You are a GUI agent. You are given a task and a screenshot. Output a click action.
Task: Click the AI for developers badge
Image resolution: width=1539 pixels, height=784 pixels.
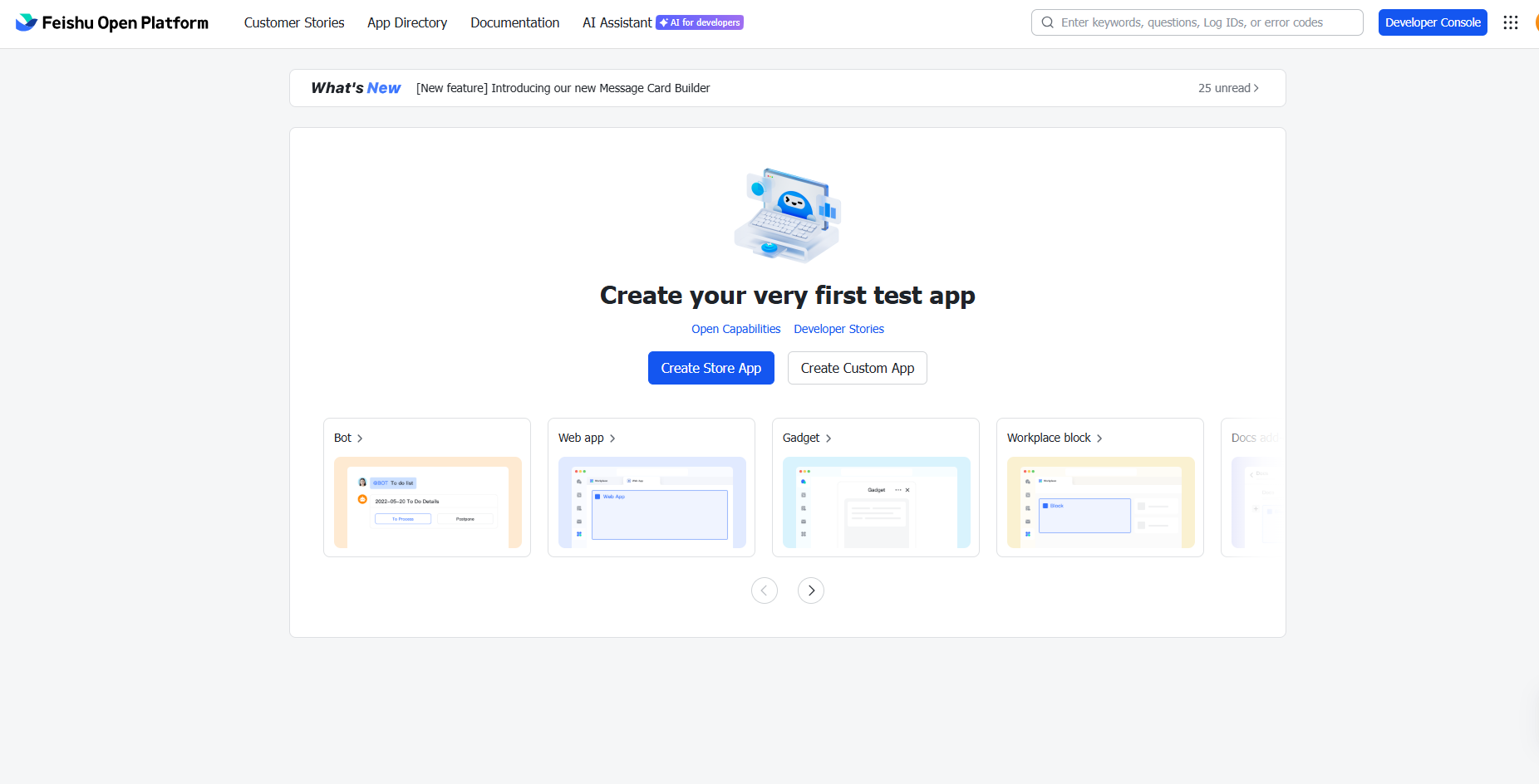[x=700, y=22]
